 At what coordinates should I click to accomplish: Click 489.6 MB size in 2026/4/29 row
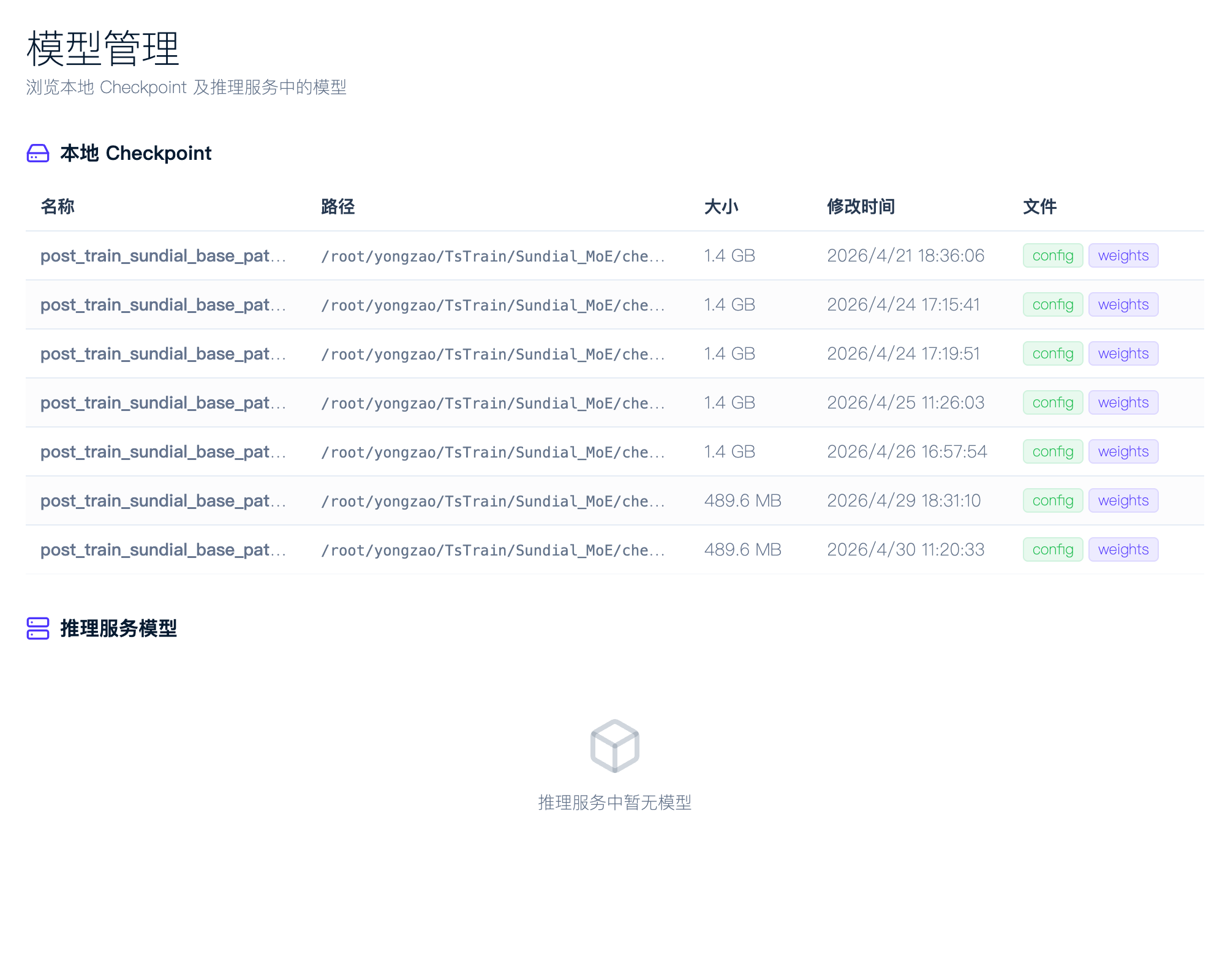point(743,500)
